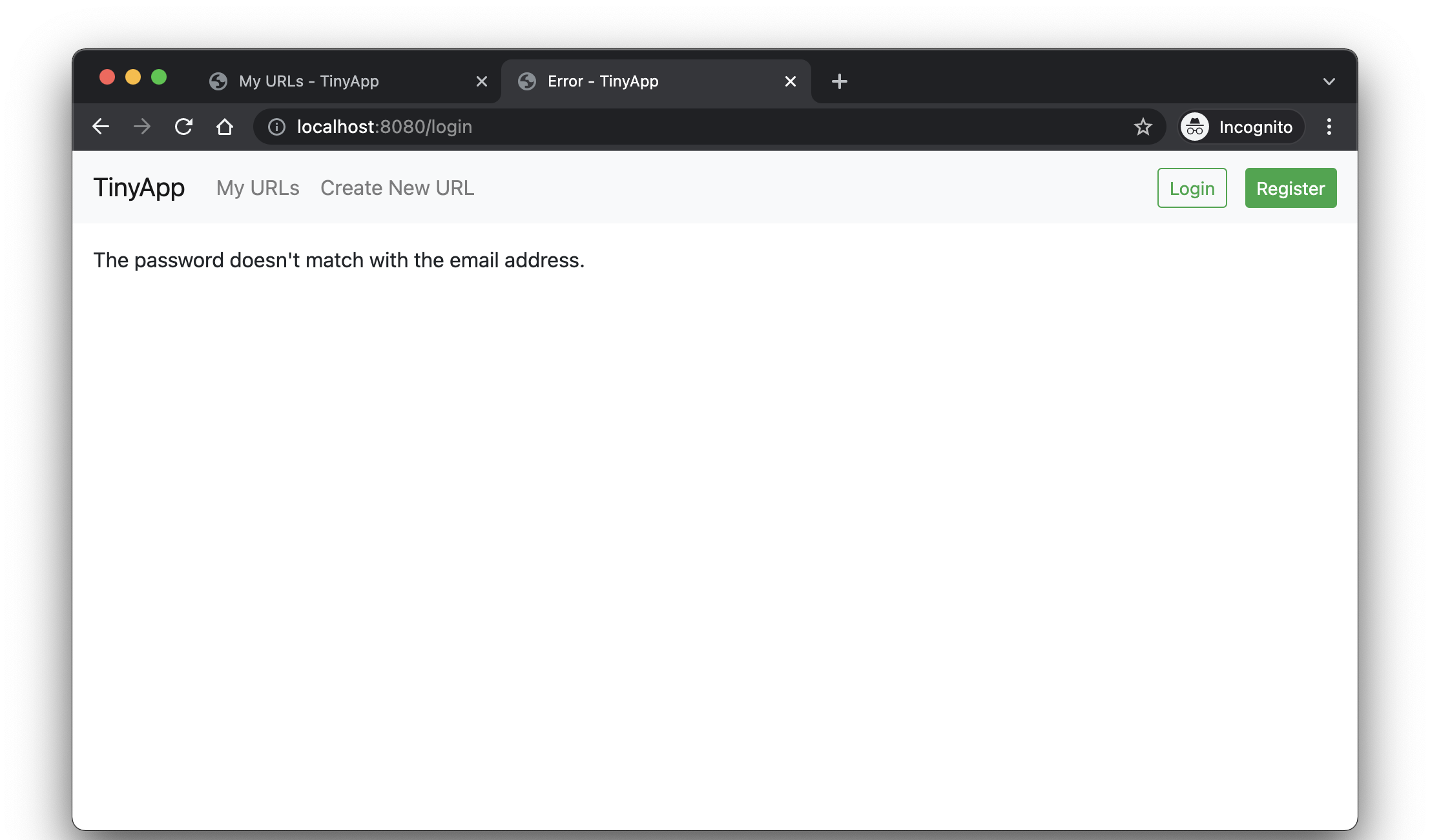View site information icon in address bar
Viewport: 1430px width, 840px height.
pos(276,127)
